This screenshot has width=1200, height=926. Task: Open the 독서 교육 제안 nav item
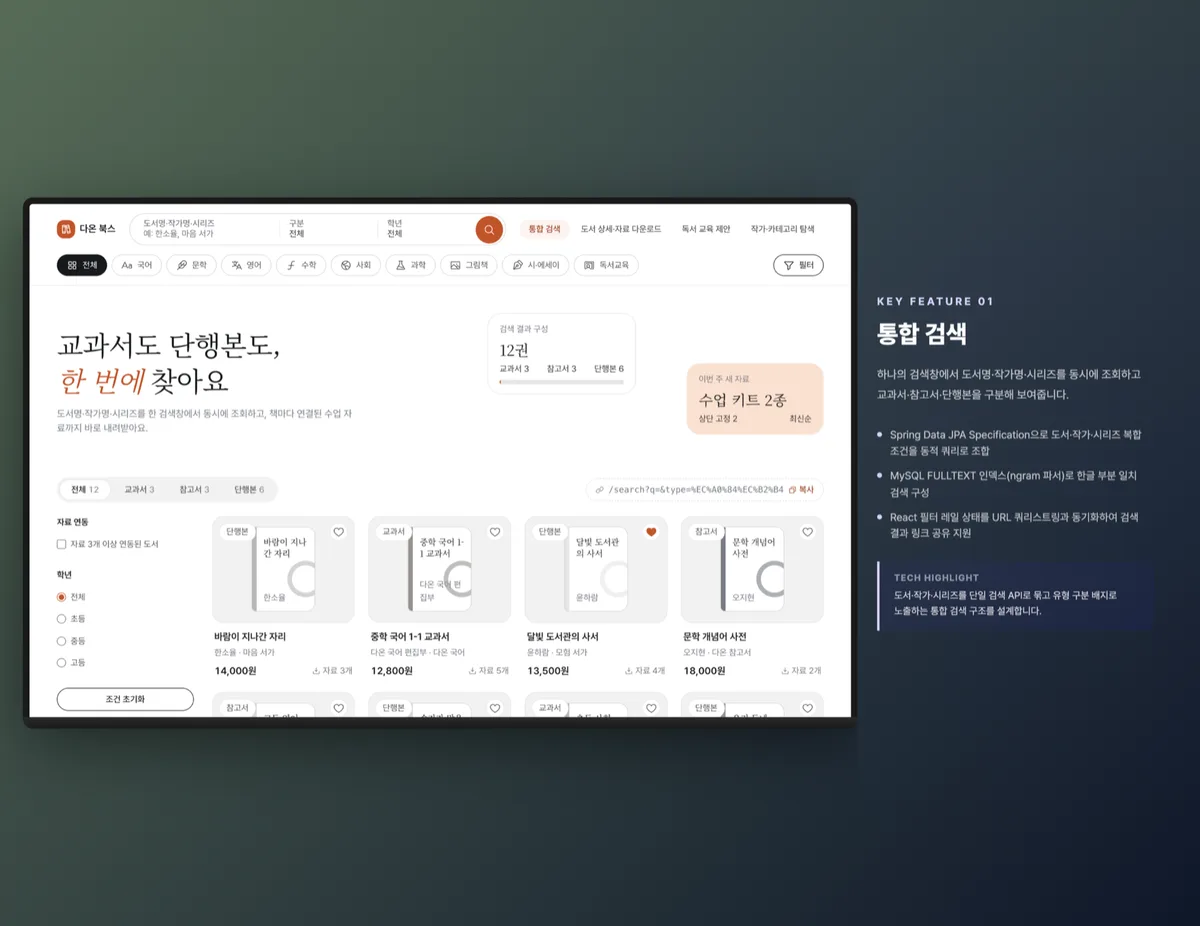click(x=706, y=229)
